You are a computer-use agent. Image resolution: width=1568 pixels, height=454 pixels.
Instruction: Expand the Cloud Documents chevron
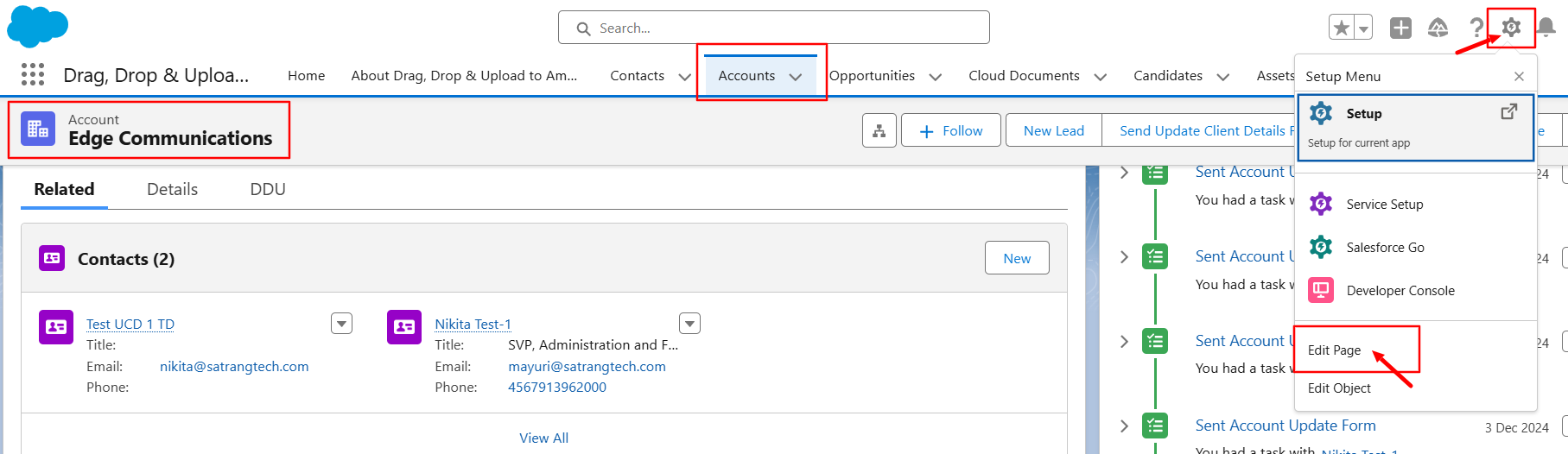[1101, 77]
